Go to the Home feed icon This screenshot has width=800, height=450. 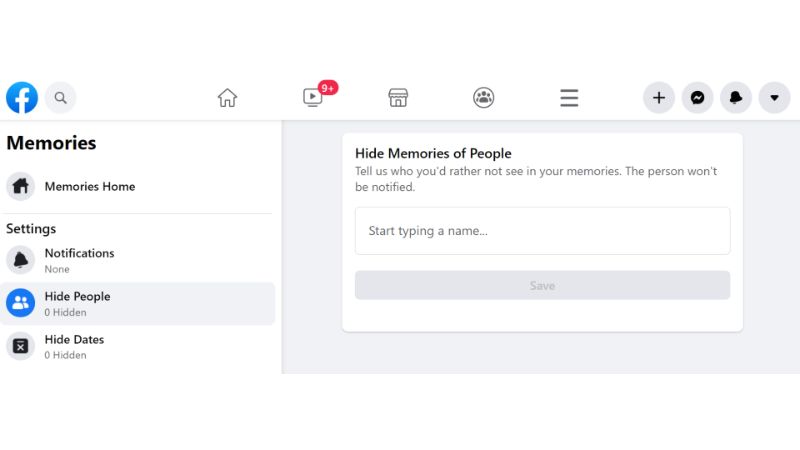pyautogui.click(x=227, y=97)
